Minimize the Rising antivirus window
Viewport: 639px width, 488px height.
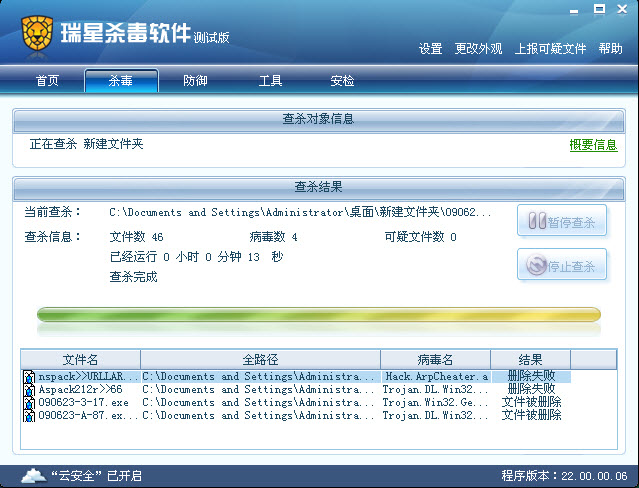point(574,11)
